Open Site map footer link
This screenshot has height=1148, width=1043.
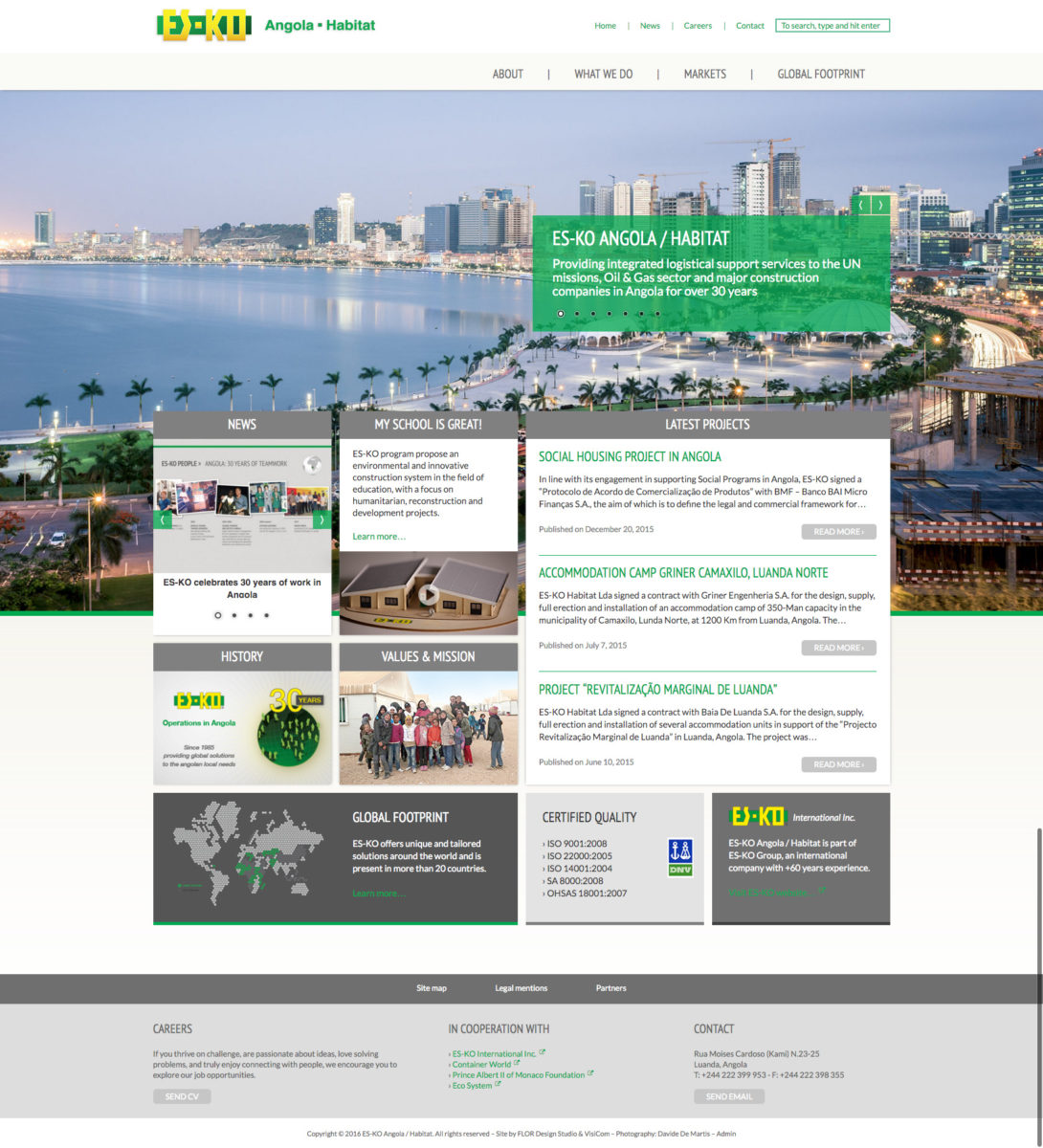click(x=432, y=988)
